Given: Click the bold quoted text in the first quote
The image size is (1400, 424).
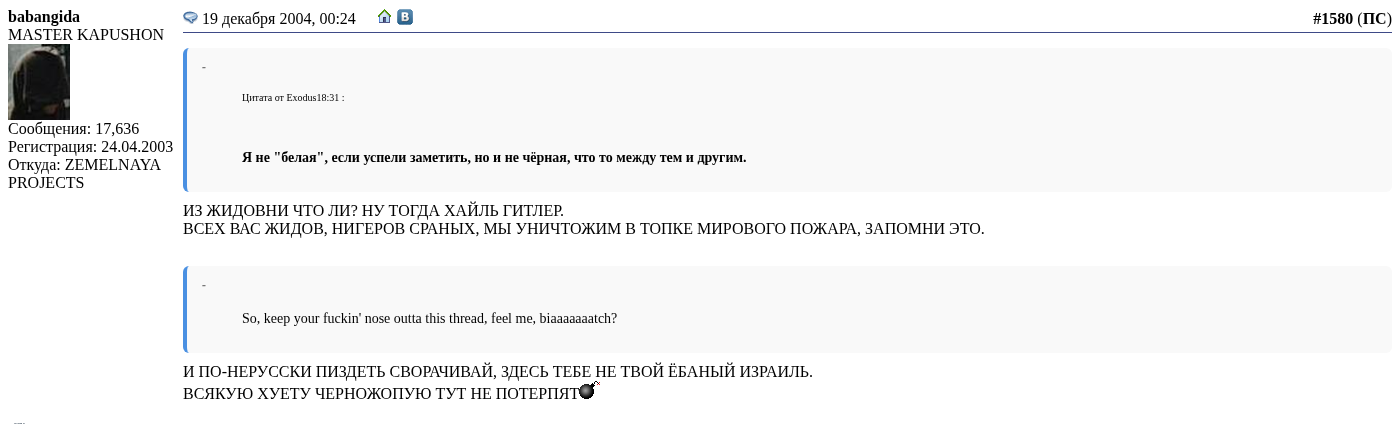Looking at the screenshot, I should pyautogui.click(x=494, y=158).
